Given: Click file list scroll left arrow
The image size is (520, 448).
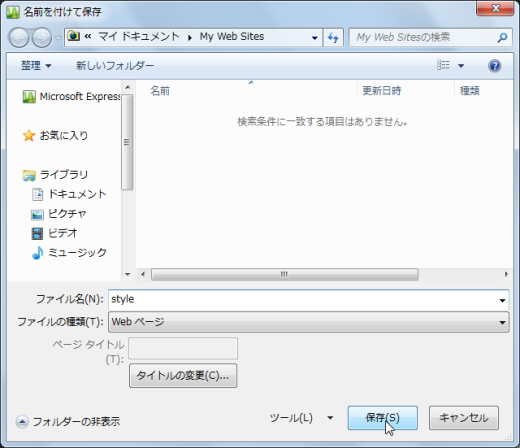Looking at the screenshot, I should click(x=143, y=274).
